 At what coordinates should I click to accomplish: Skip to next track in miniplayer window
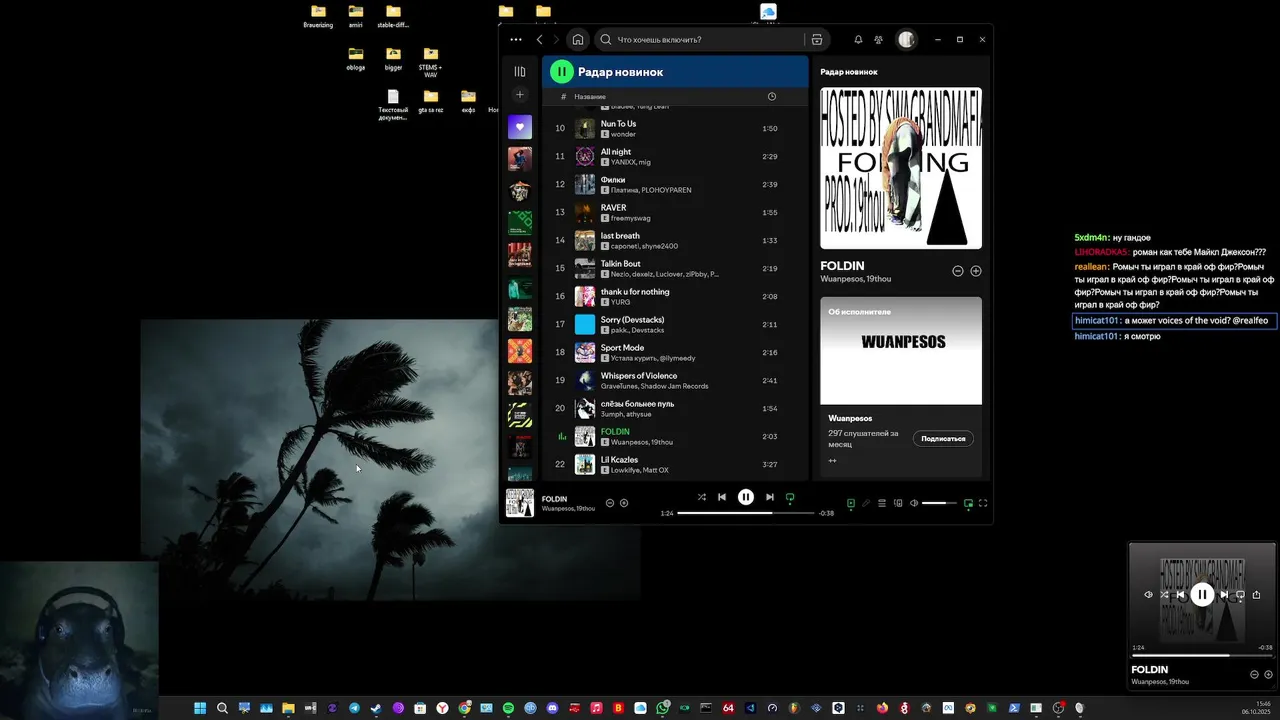(1224, 594)
